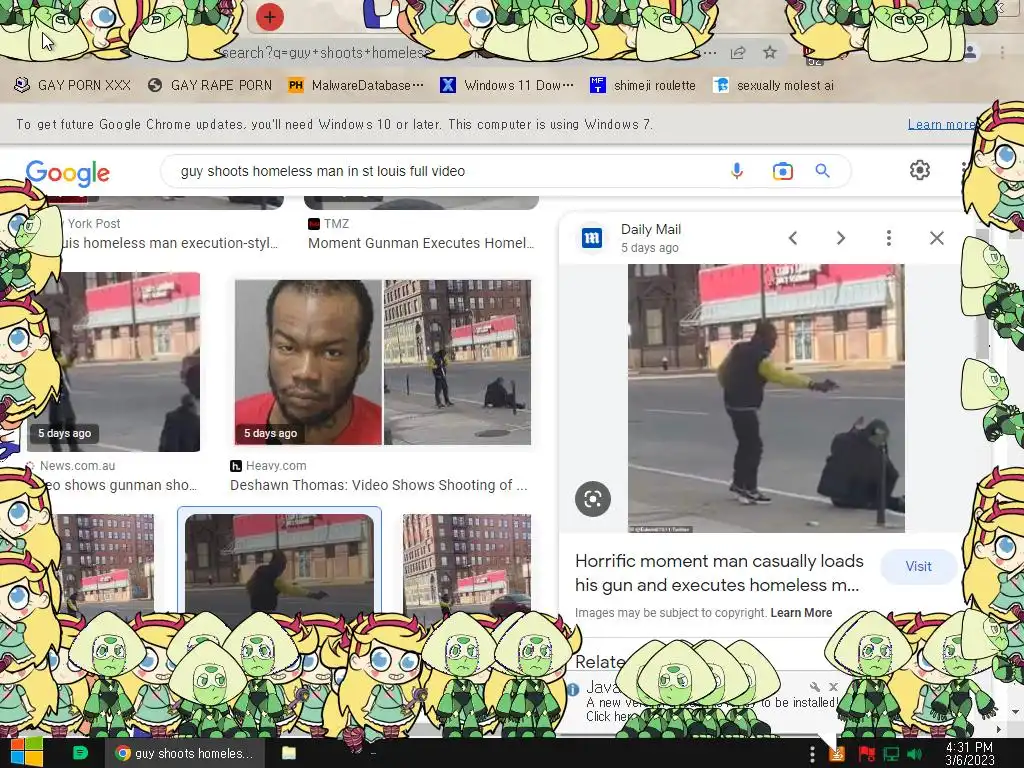
Task: Click the Daily Mail logo in preview panel
Action: [x=592, y=238]
